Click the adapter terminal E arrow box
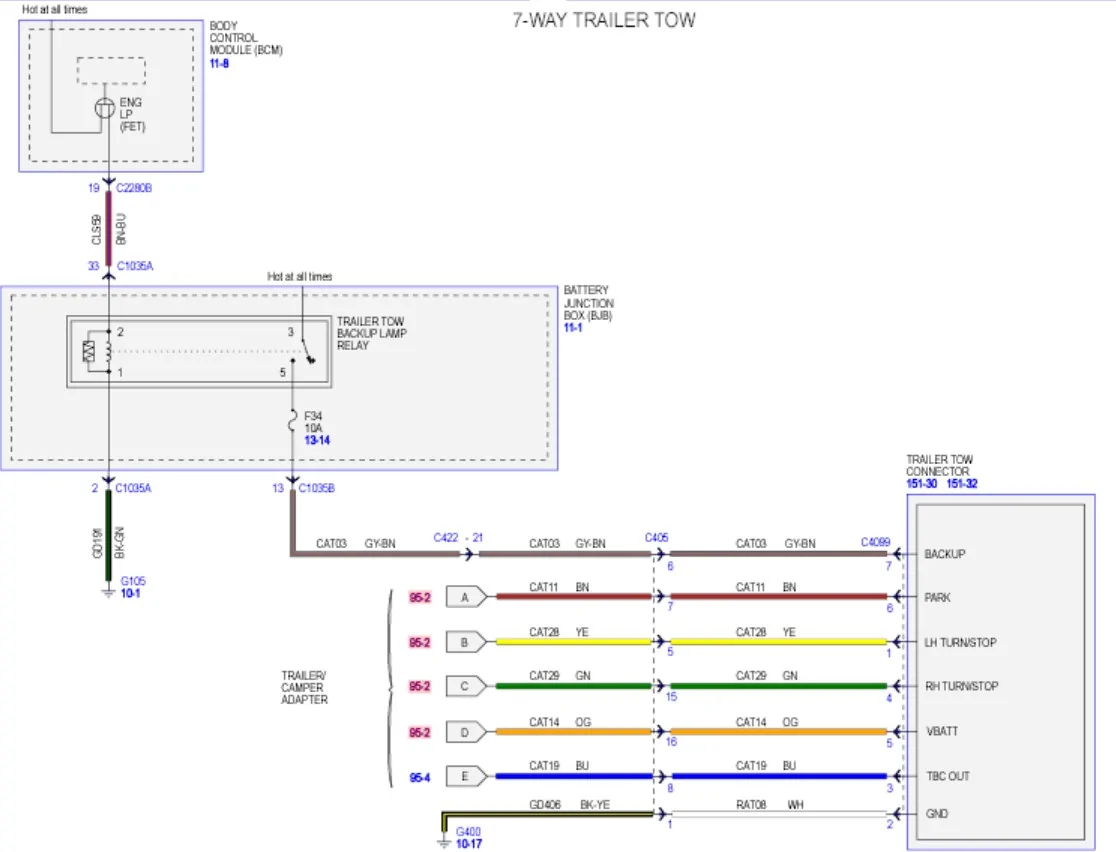 (x=467, y=777)
